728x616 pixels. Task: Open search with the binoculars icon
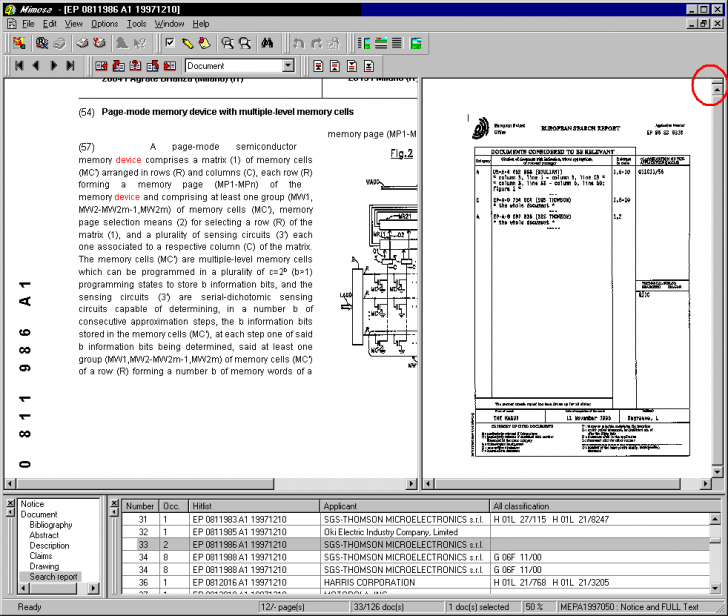click(267, 43)
